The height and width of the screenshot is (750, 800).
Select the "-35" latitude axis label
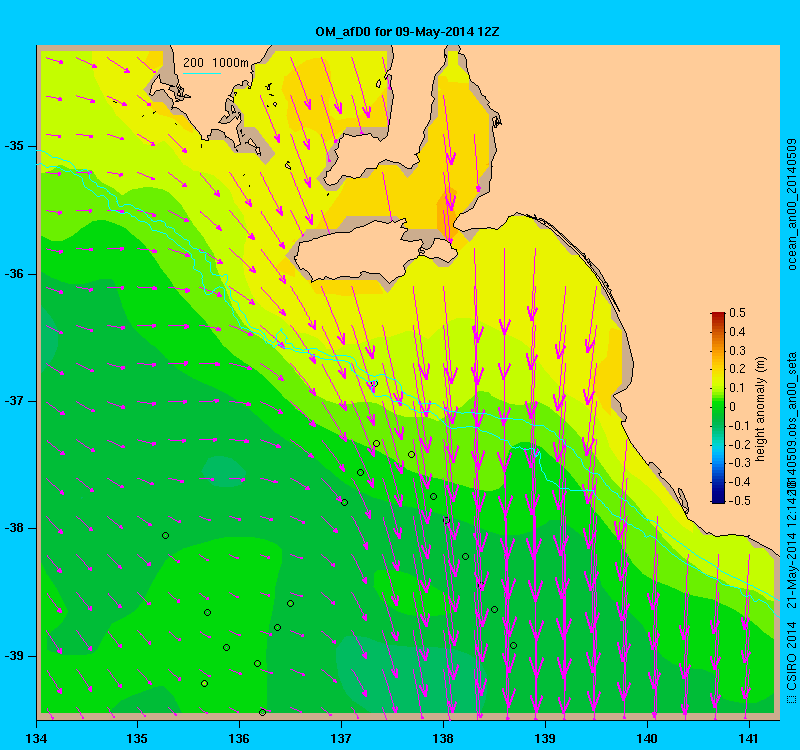click(x=14, y=146)
